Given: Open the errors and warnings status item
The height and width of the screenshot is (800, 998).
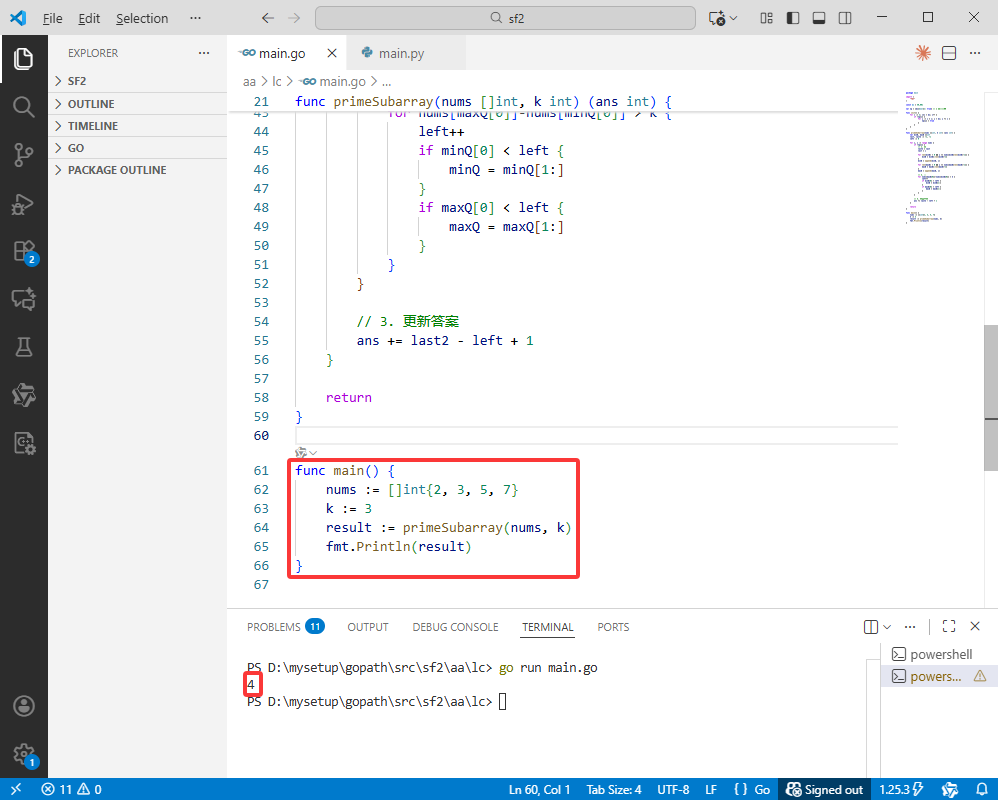Looking at the screenshot, I should click(x=71, y=789).
